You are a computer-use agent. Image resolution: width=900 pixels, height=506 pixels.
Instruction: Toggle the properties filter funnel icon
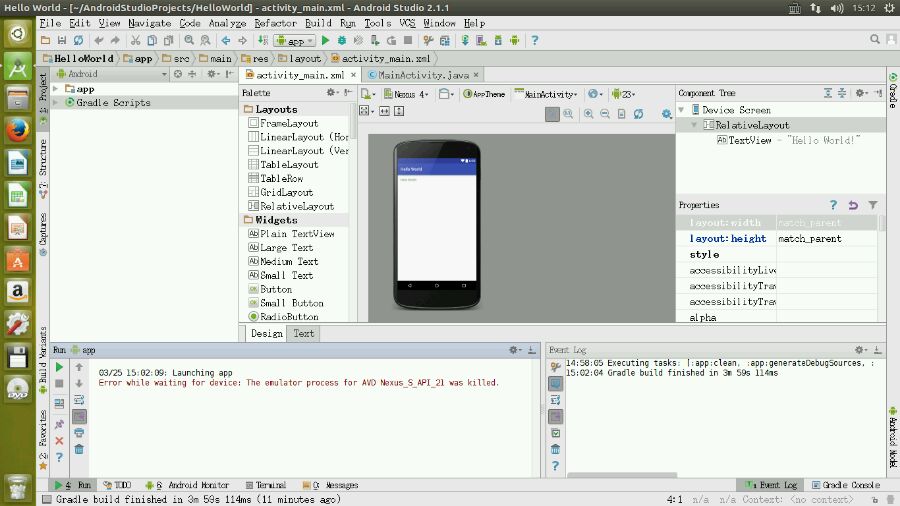click(x=873, y=205)
